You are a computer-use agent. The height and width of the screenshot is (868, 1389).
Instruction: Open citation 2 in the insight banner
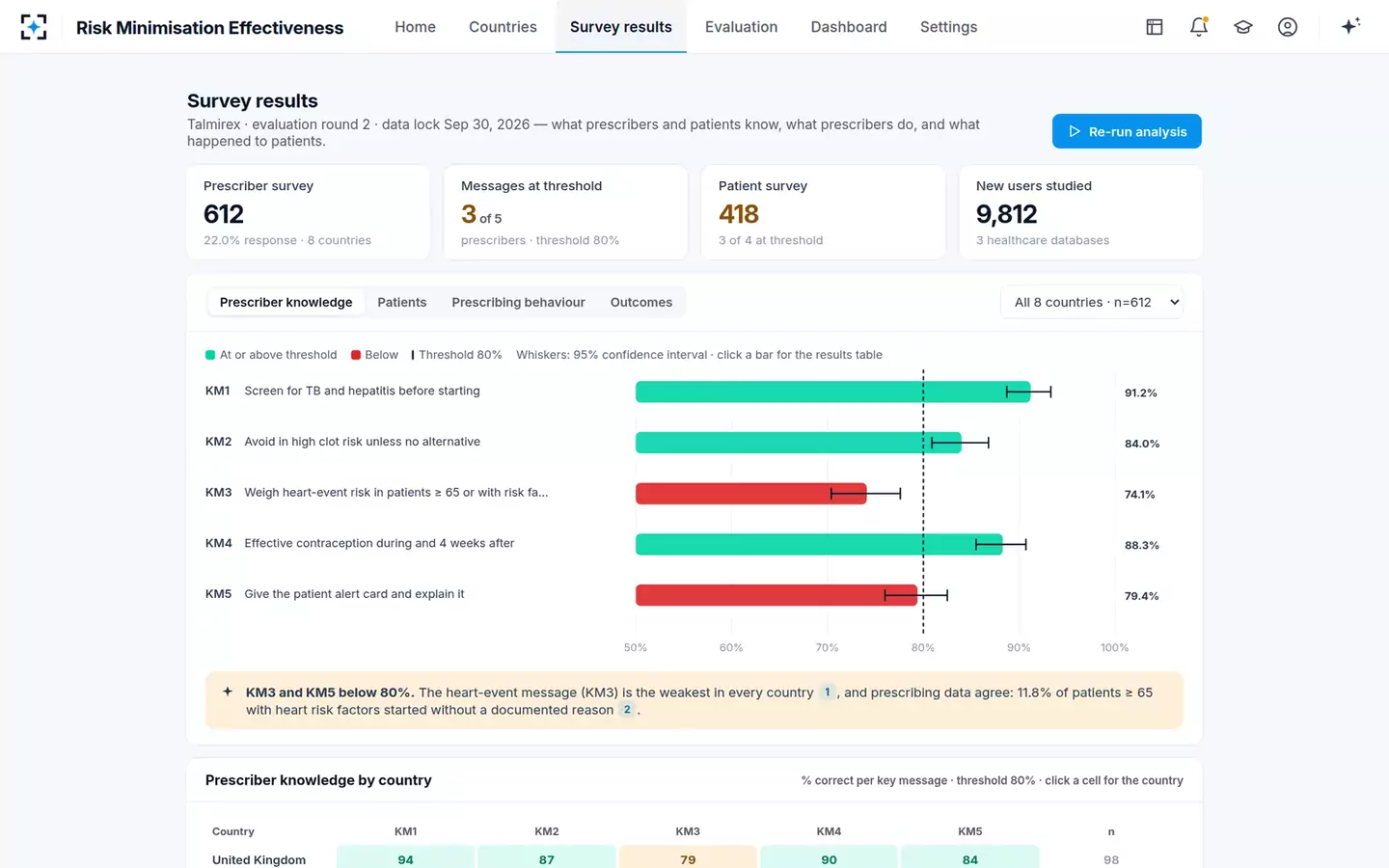point(627,709)
